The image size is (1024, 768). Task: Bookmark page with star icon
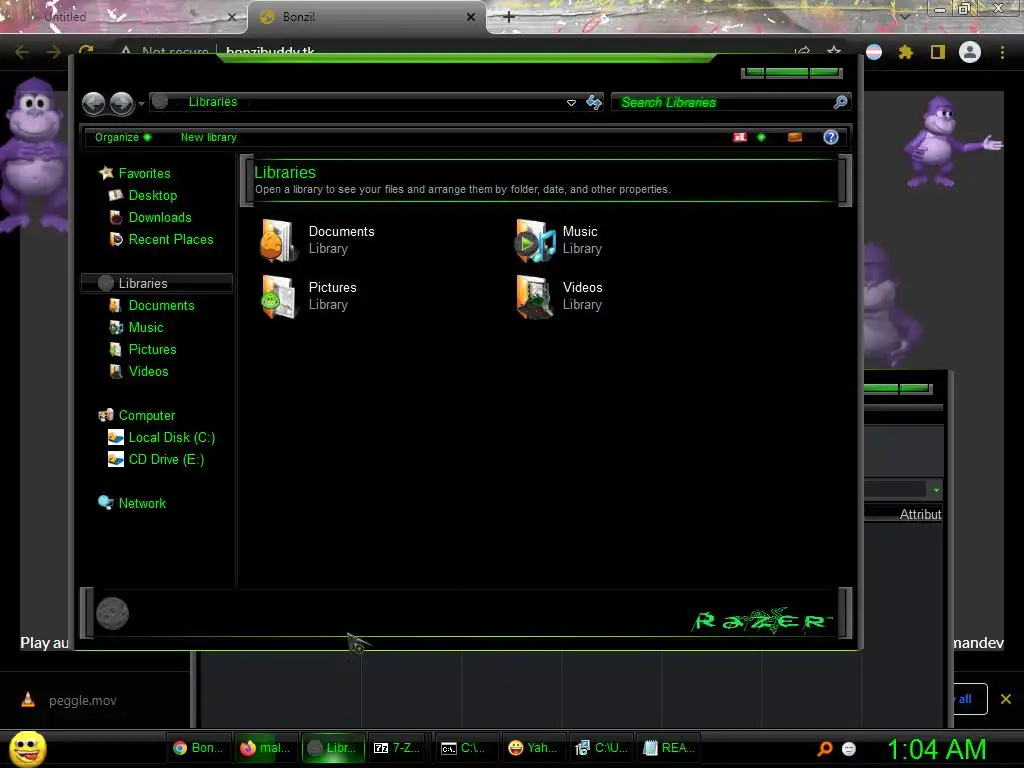point(834,52)
